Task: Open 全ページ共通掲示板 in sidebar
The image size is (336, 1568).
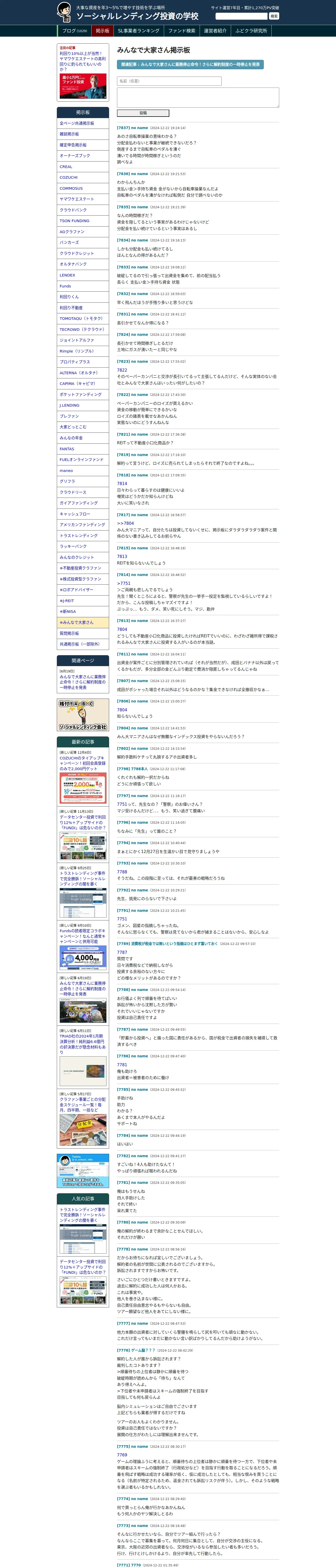Action: point(83,124)
